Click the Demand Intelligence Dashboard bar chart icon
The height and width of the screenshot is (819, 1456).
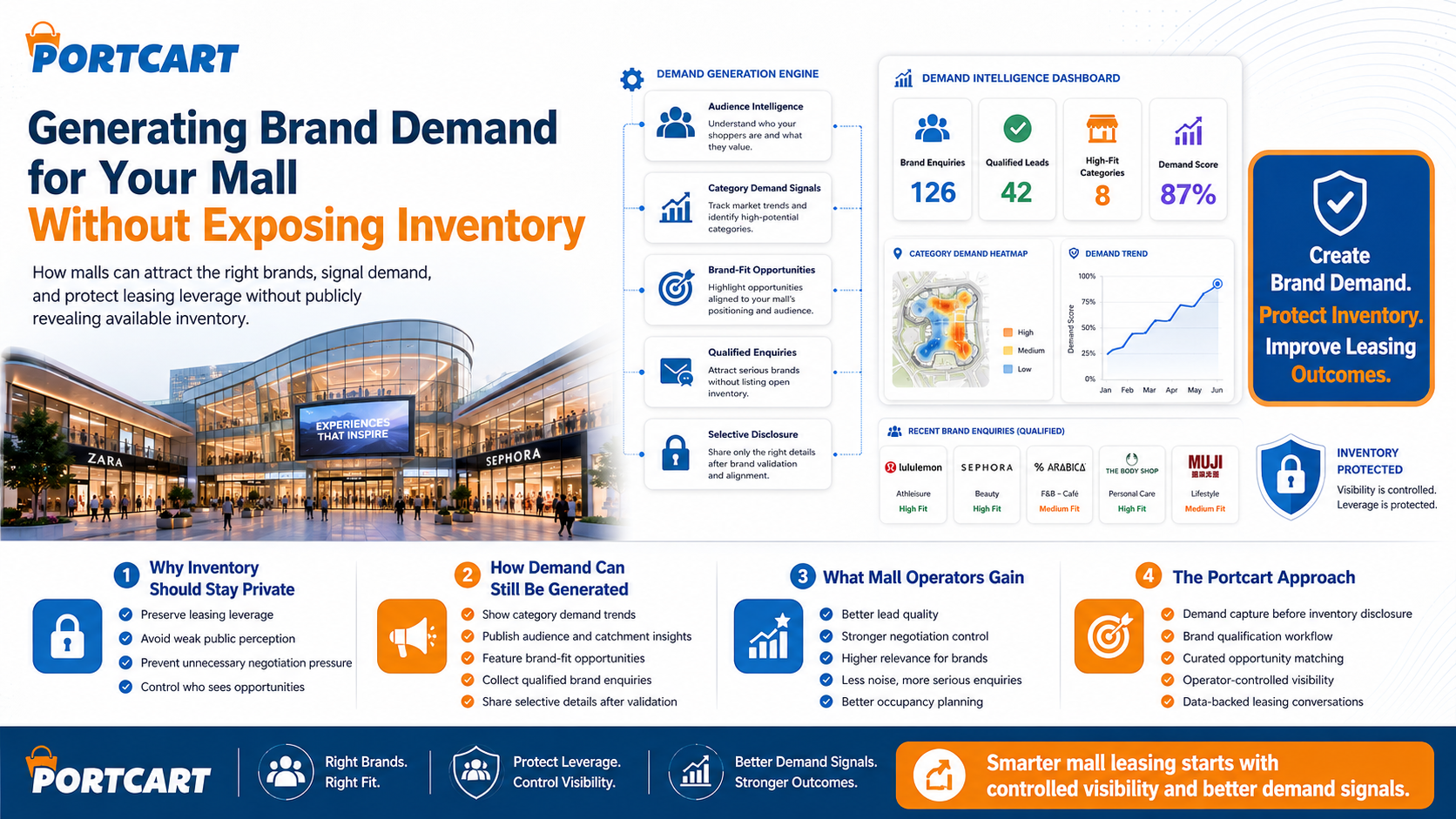click(904, 78)
